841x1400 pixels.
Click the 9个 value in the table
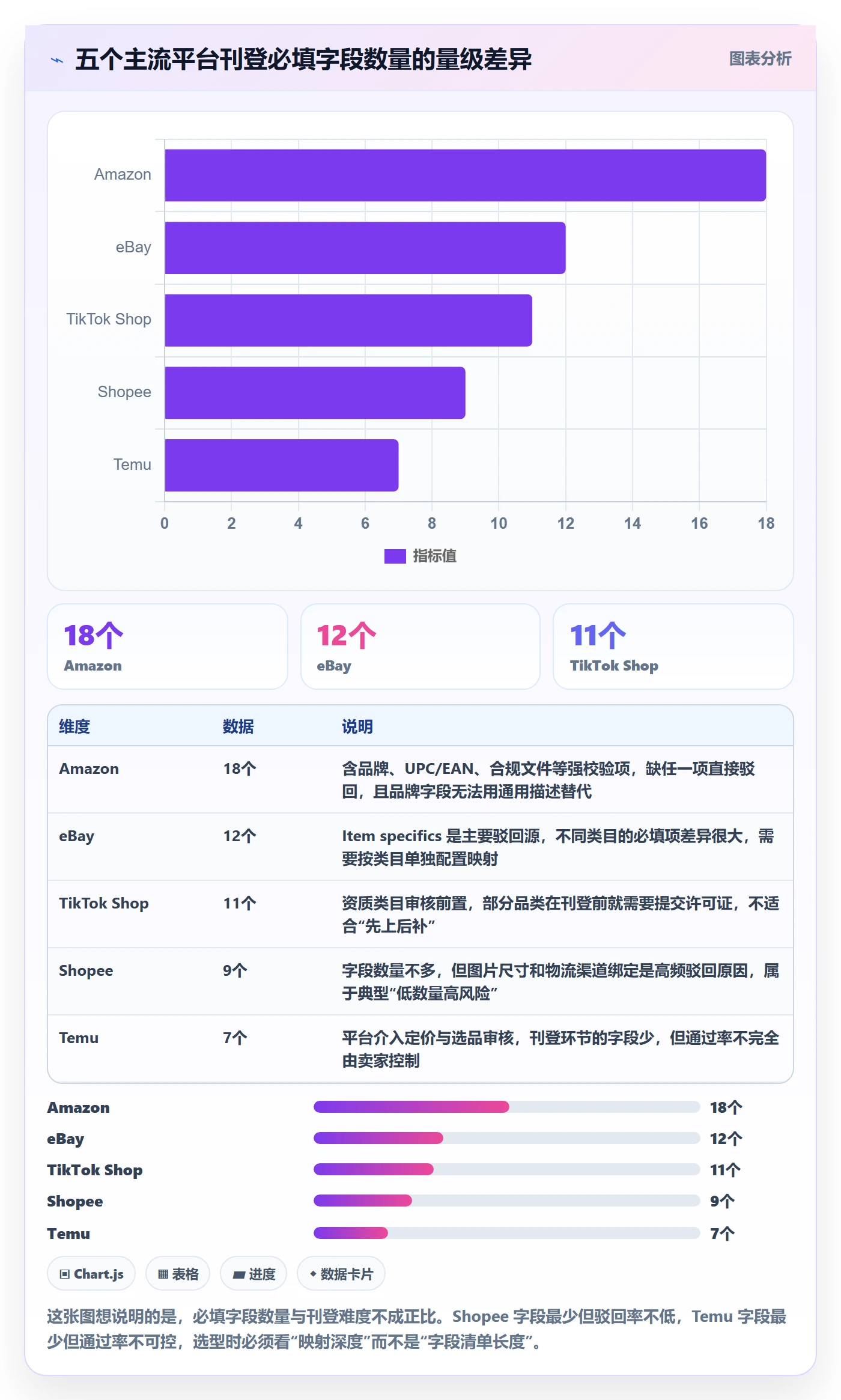[235, 971]
